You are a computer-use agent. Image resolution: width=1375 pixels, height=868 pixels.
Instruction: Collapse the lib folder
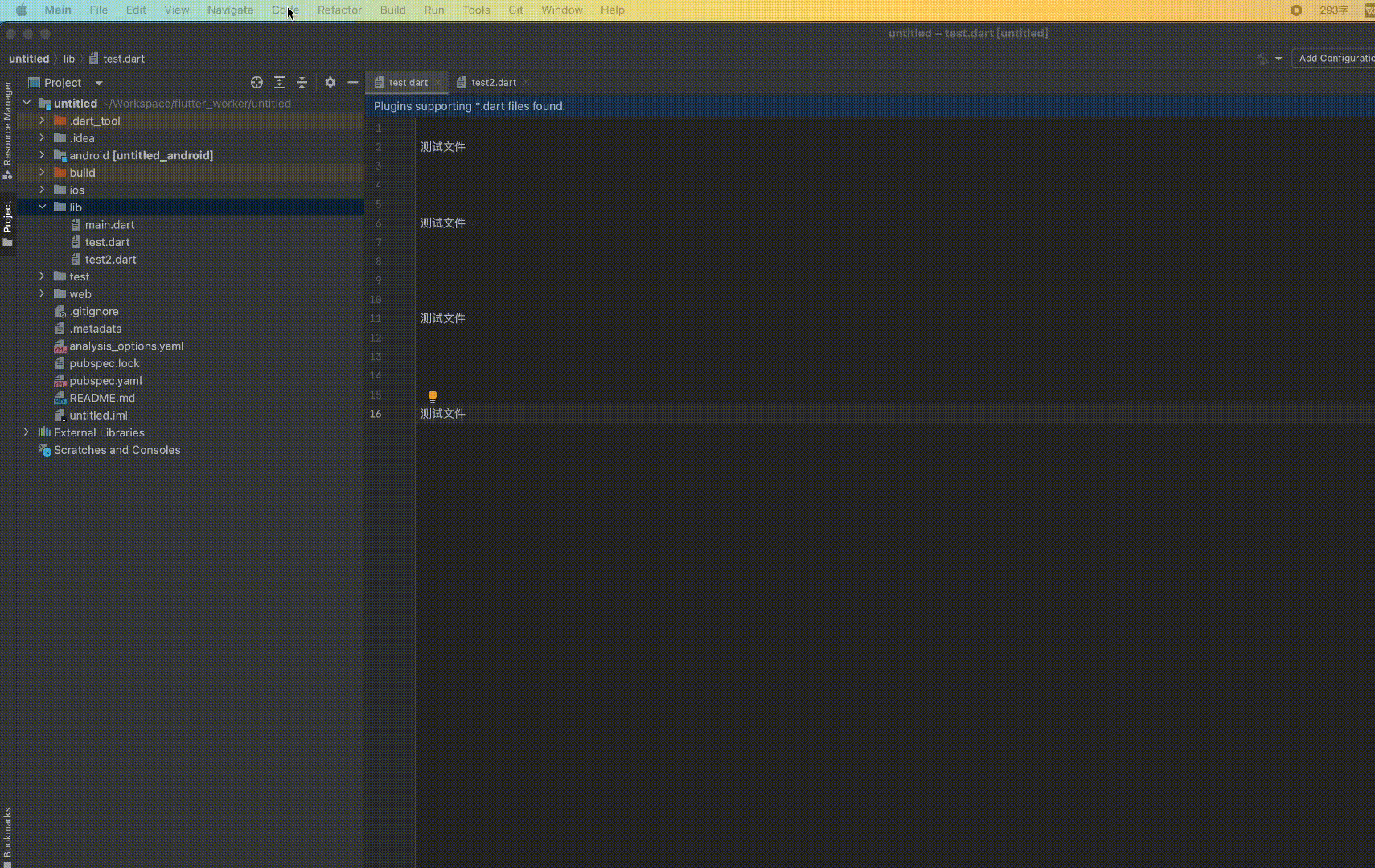(x=43, y=207)
